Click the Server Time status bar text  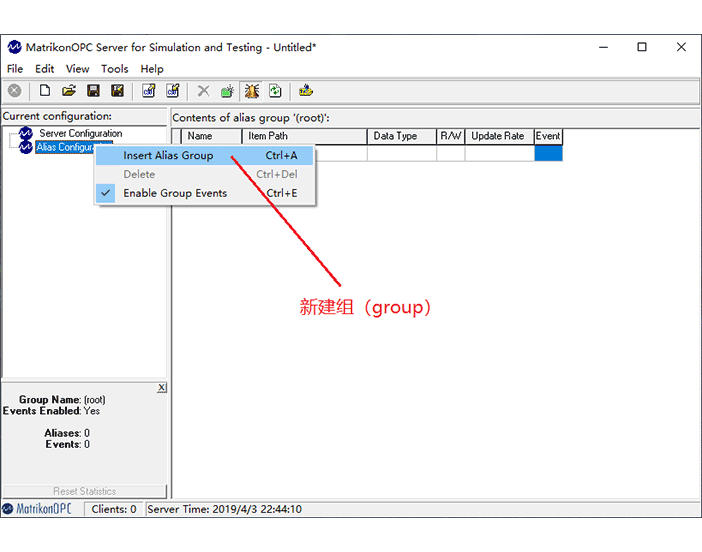[x=224, y=509]
